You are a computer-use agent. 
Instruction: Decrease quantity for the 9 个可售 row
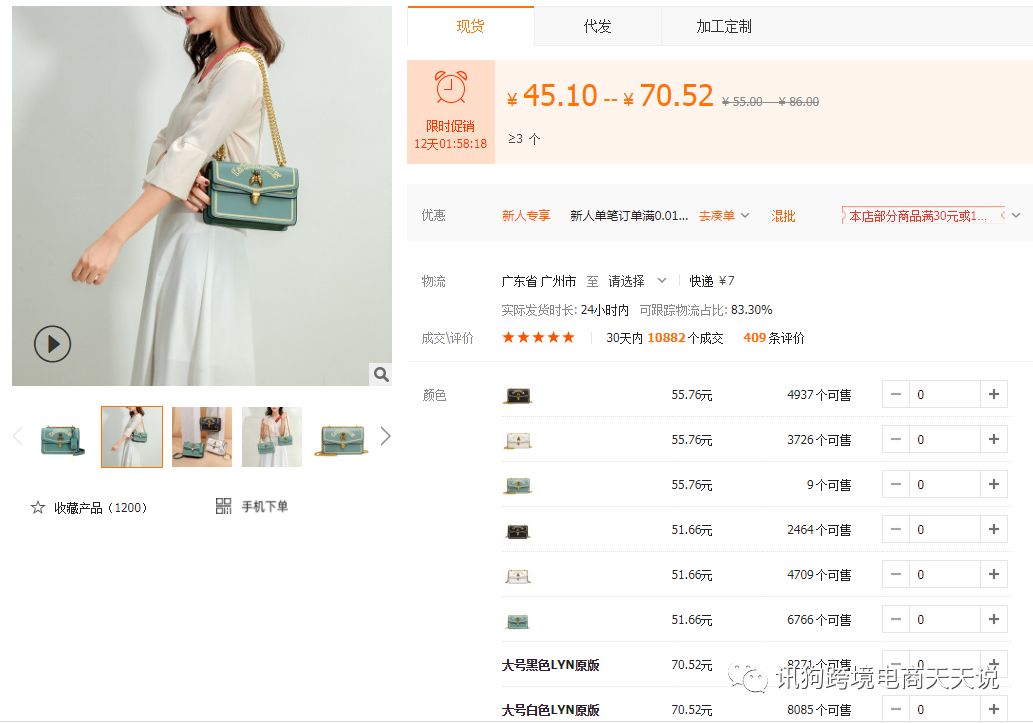pyautogui.click(x=896, y=484)
